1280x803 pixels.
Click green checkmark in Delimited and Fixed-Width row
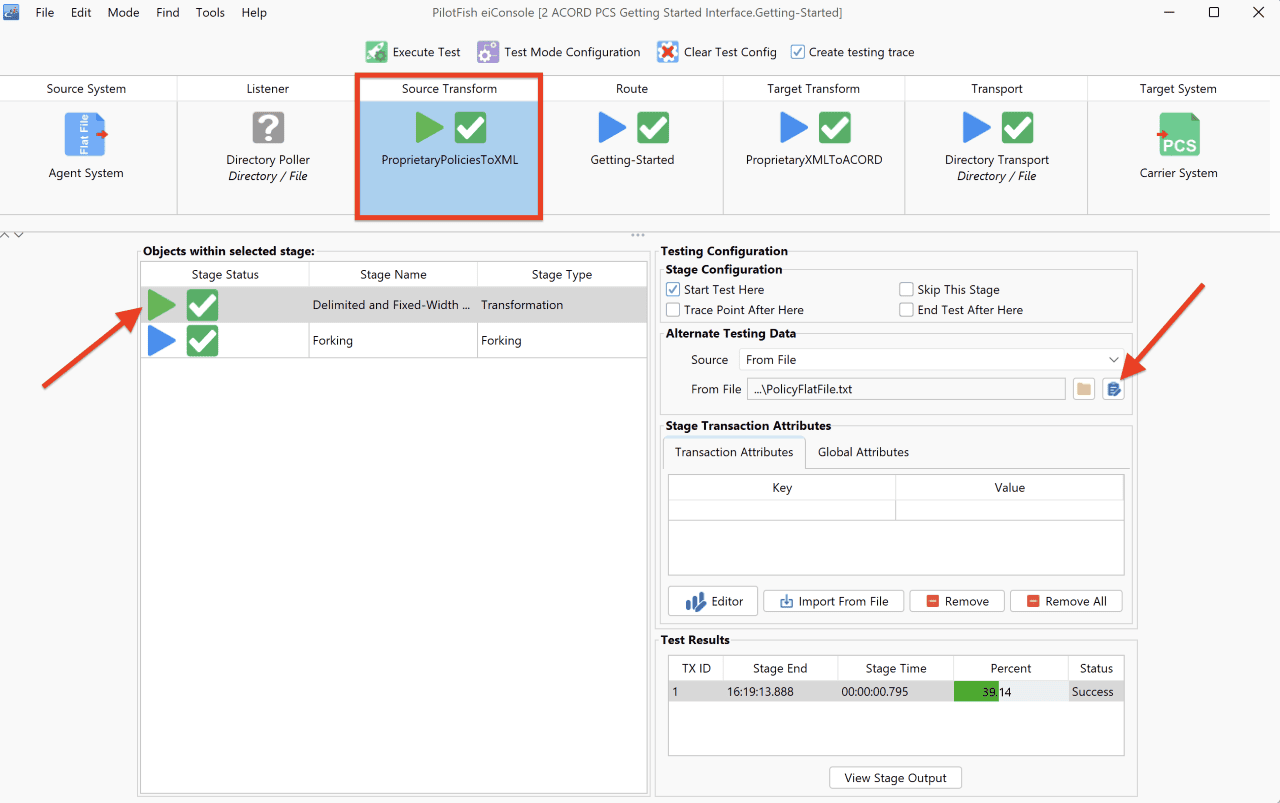[x=202, y=305]
